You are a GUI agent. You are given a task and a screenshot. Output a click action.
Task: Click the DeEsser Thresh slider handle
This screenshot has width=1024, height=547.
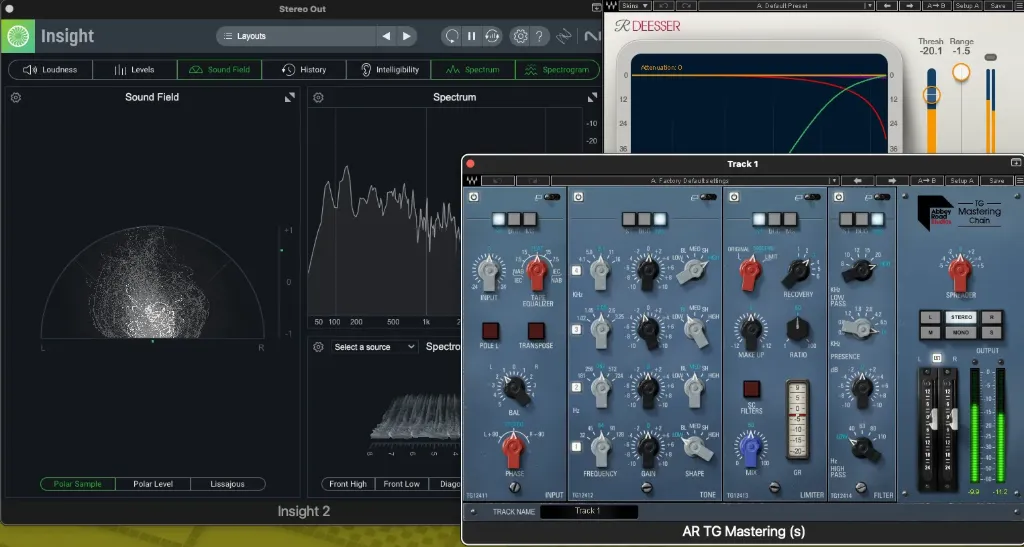pos(931,95)
